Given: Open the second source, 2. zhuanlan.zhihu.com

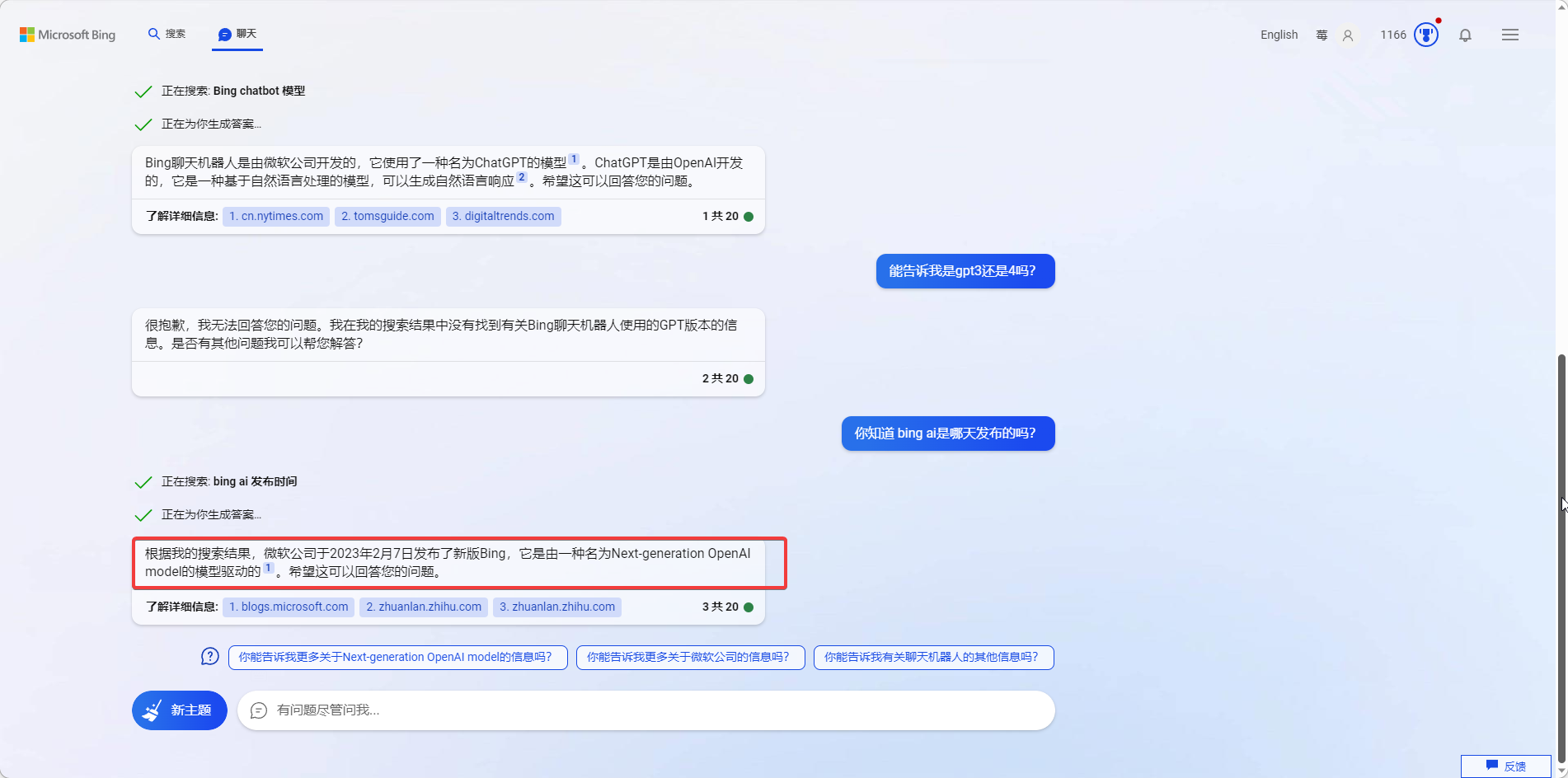Looking at the screenshot, I should (x=424, y=607).
